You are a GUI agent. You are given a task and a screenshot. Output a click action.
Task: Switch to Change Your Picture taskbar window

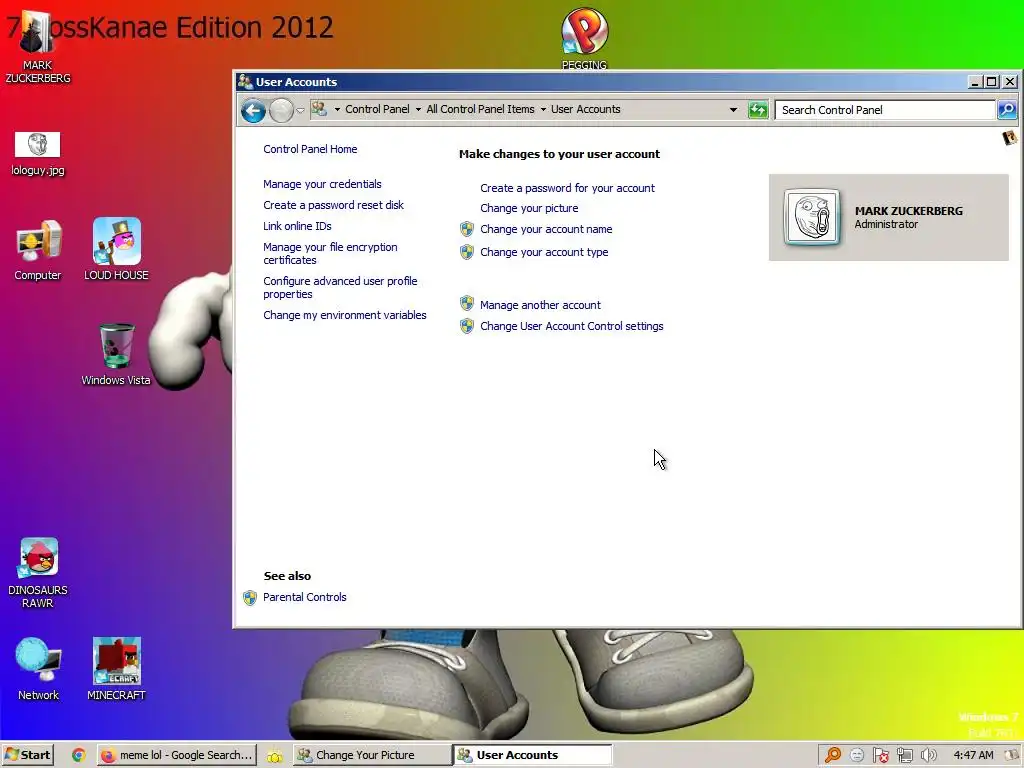372,755
